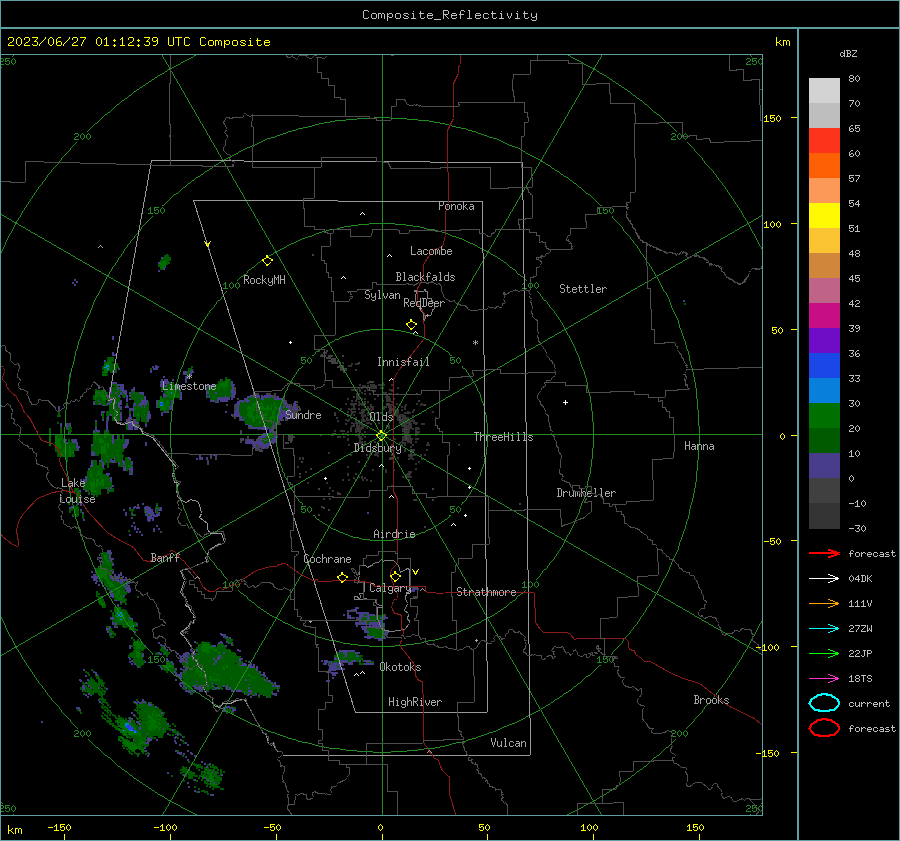Click the -100 value on bottom km axis
This screenshot has width=900, height=841.
pos(165,827)
